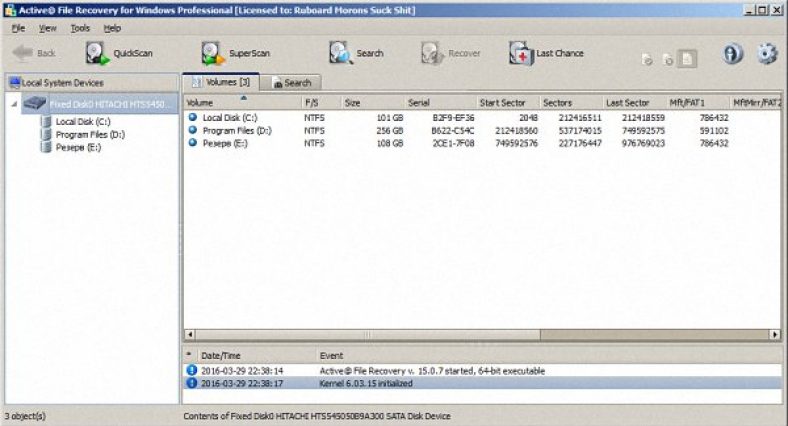Select the log entry at 22:38:14
This screenshot has width=788, height=426.
482,371
